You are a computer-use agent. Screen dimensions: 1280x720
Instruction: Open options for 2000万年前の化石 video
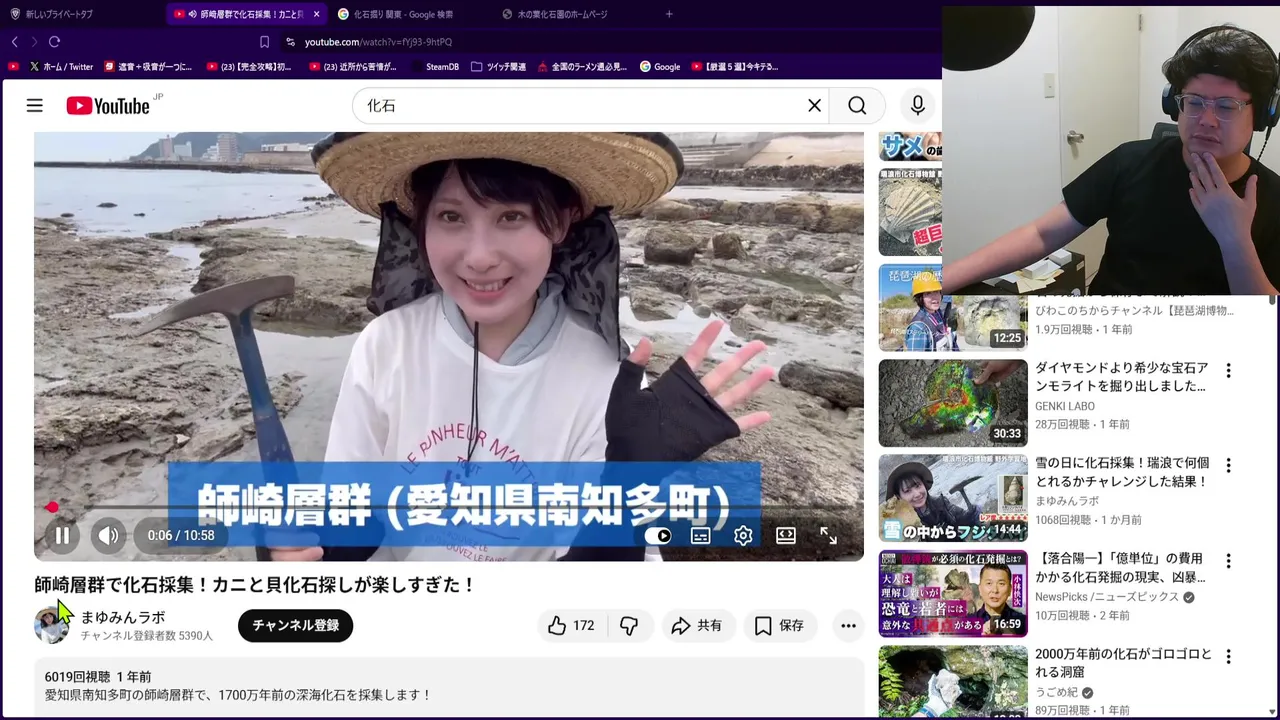click(x=1228, y=657)
